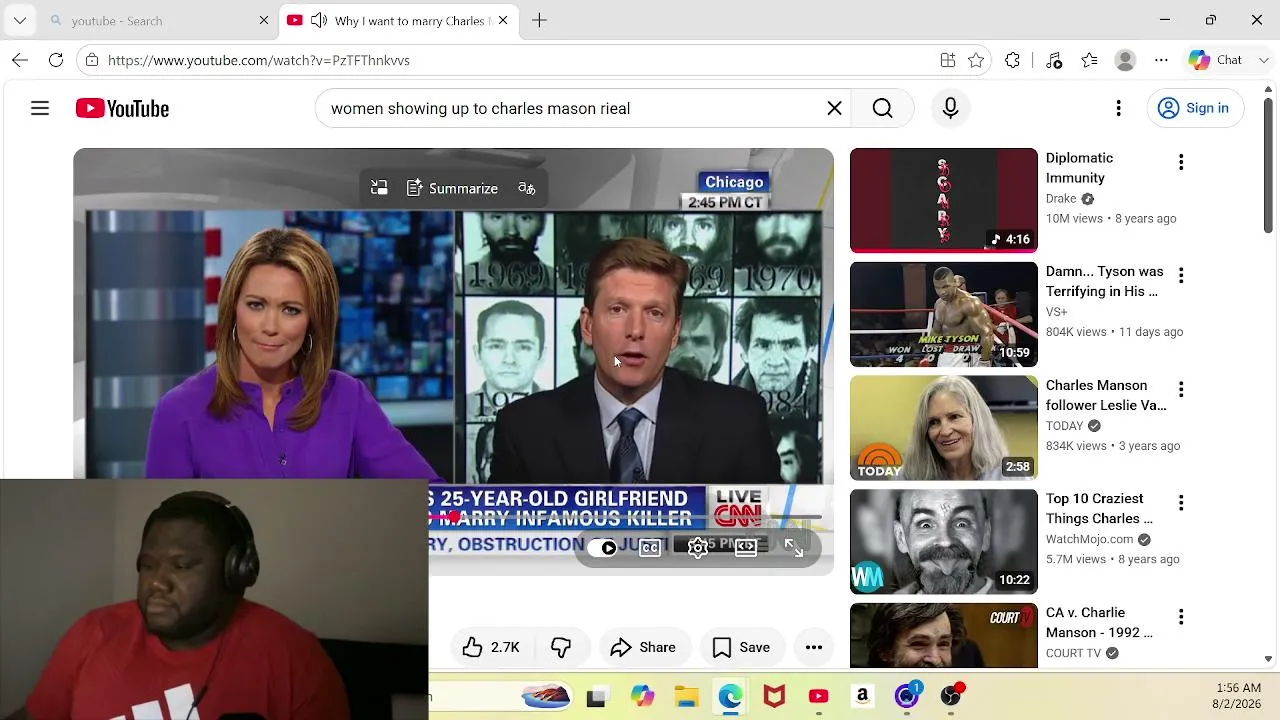Like the video with 2.7K likes
Image resolution: width=1280 pixels, height=720 pixels.
(491, 648)
